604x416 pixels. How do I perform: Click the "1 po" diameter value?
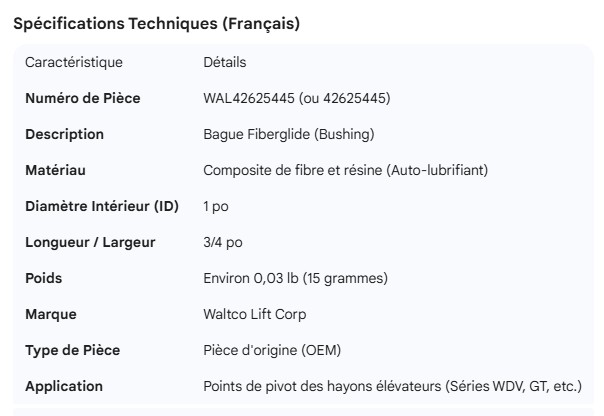[216, 206]
